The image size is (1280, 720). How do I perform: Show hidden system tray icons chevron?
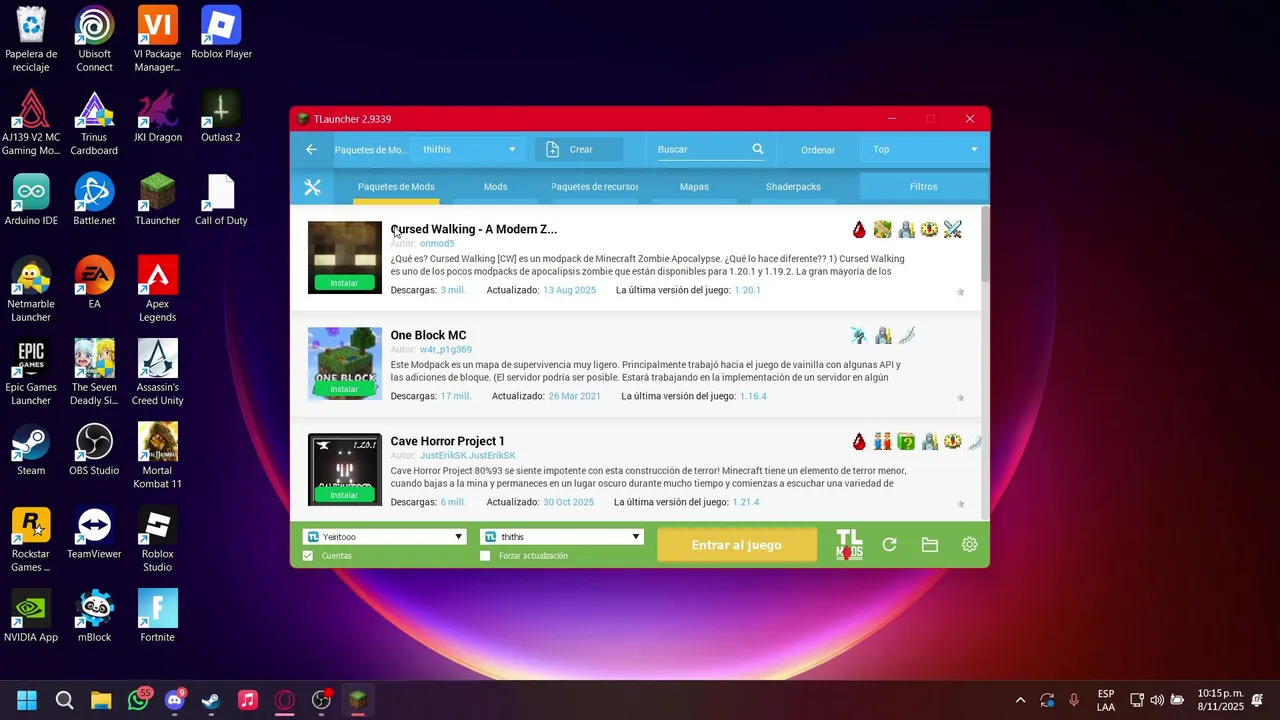[x=1020, y=700]
